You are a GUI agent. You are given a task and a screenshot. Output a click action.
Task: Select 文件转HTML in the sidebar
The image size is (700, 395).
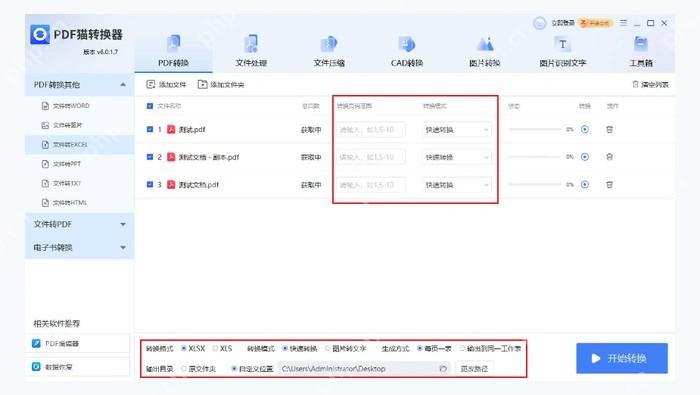[79, 203]
